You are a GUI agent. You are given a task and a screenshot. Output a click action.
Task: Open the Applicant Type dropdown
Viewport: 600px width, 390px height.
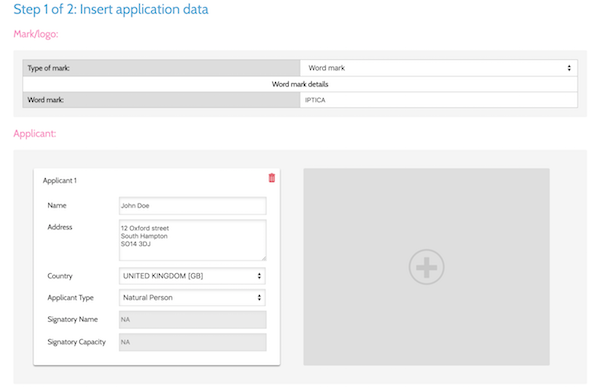pyautogui.click(x=192, y=298)
